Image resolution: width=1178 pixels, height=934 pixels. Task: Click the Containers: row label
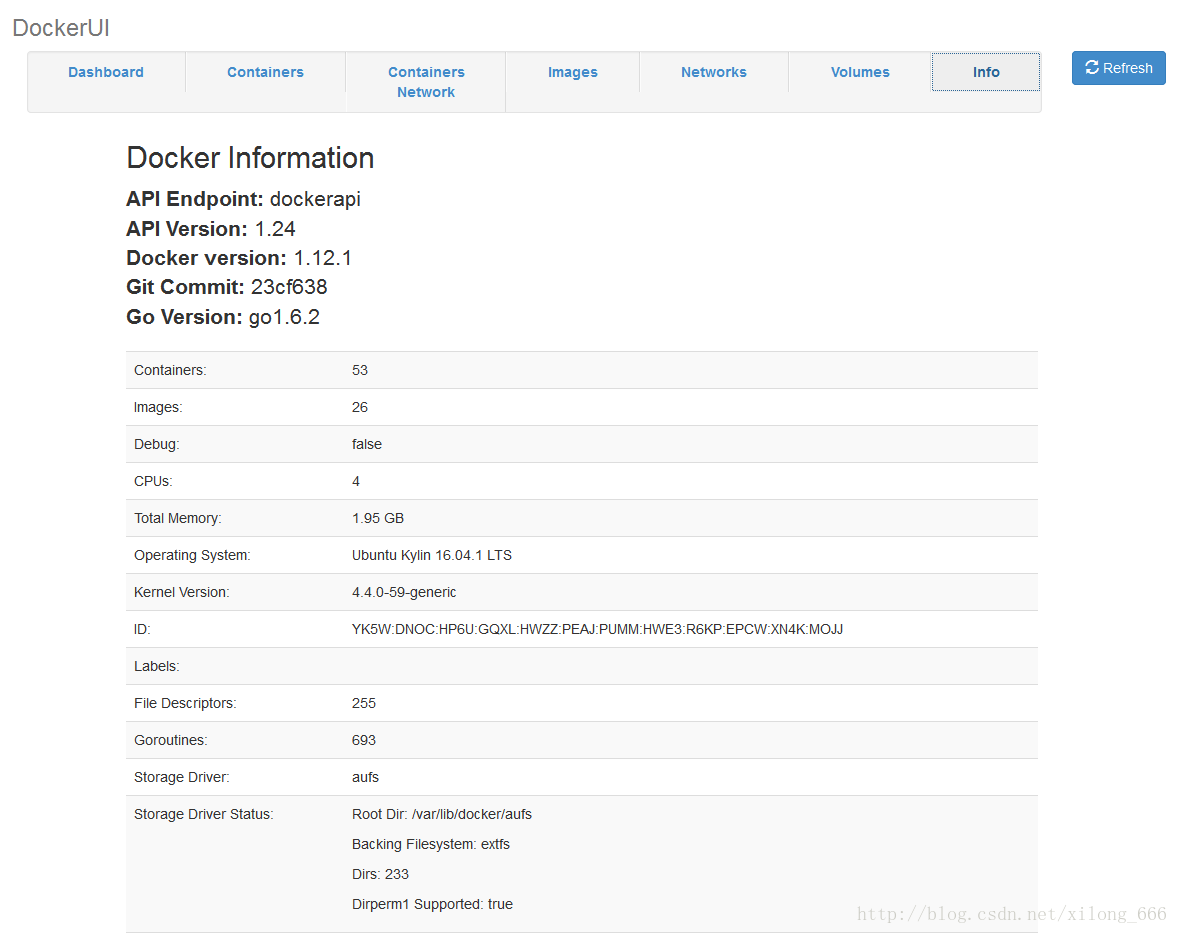pos(170,370)
